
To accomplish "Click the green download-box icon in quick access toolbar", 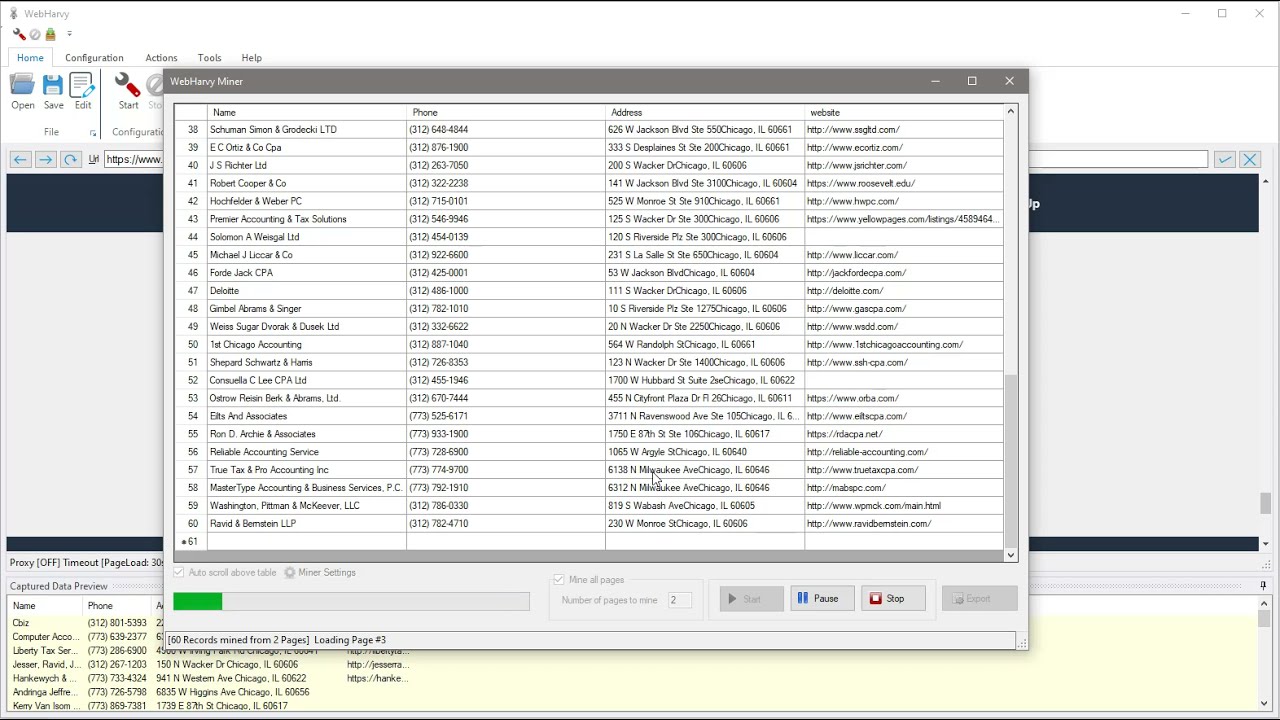I will coord(50,34).
